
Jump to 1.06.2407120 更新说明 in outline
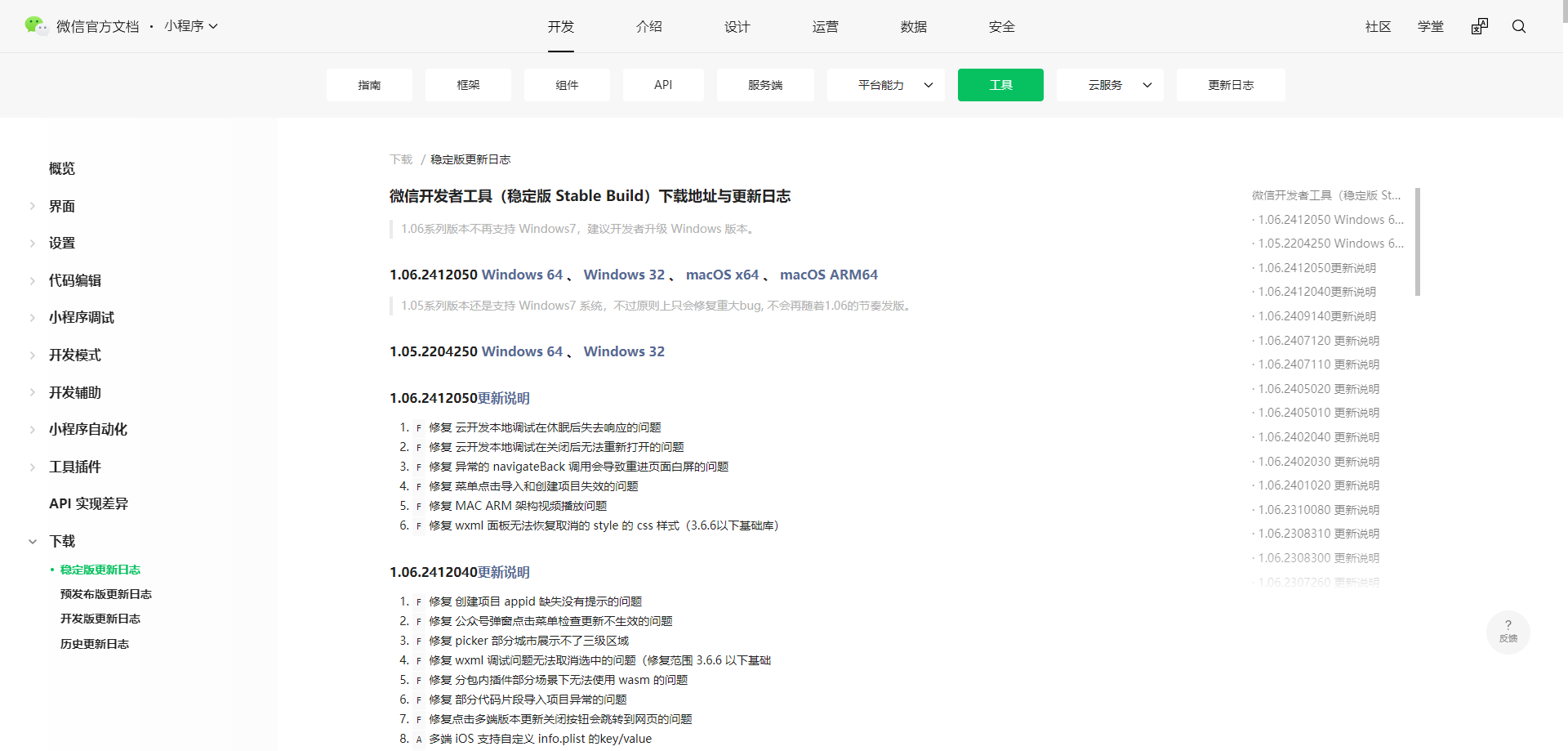pyautogui.click(x=1318, y=341)
